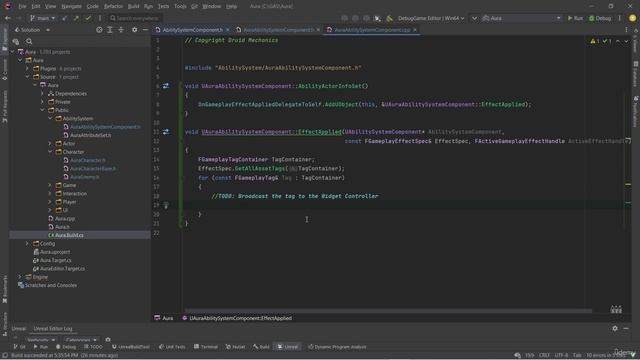The width and height of the screenshot is (640, 360).
Task: Click the Run button
Action: pyautogui.click(x=575, y=18)
